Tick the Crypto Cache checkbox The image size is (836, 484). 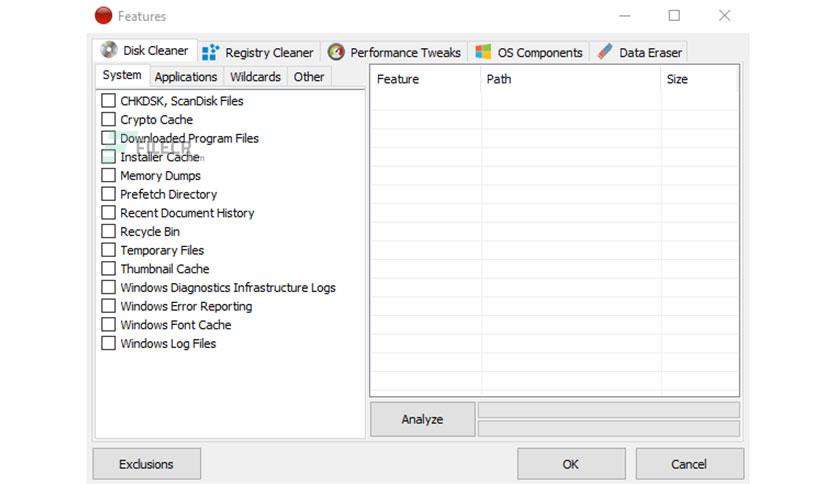point(108,119)
